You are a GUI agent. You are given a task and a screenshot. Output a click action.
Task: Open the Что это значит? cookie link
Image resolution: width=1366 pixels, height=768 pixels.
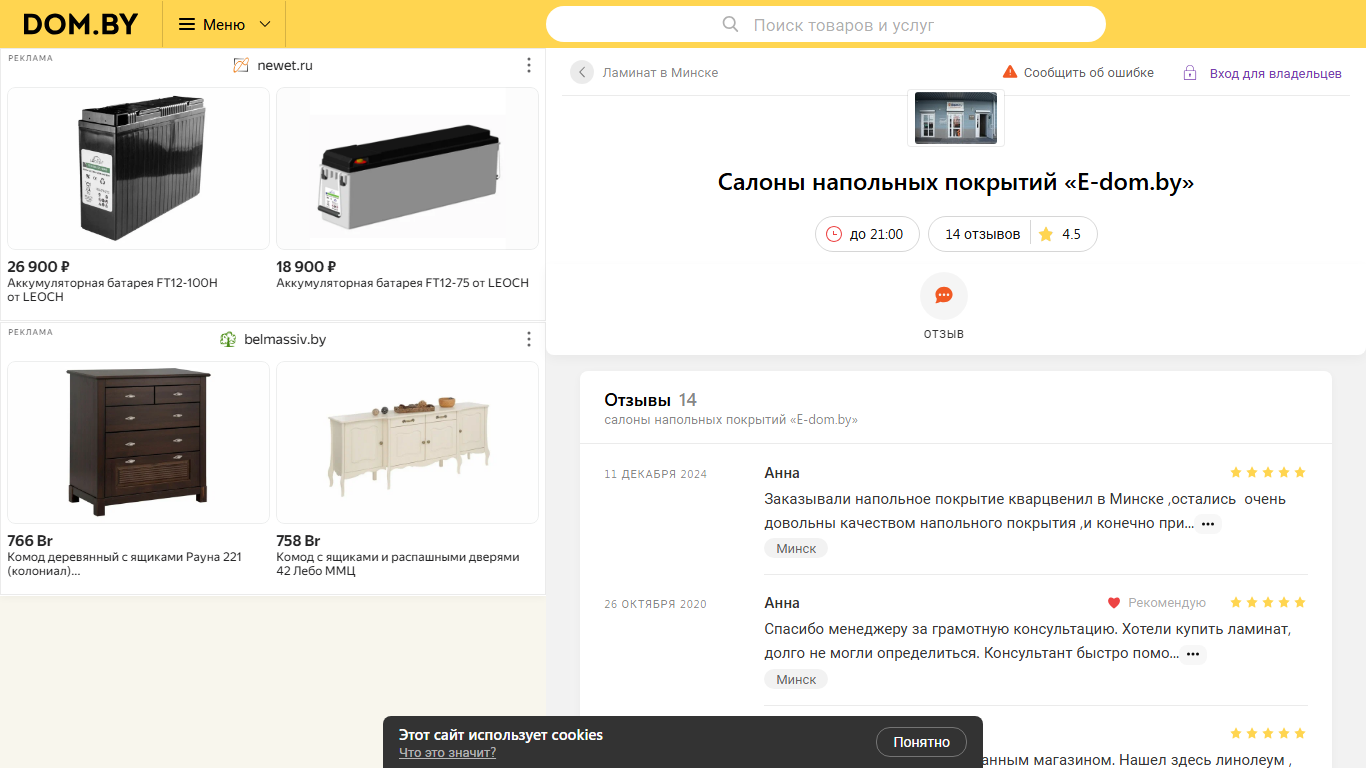[x=447, y=753]
